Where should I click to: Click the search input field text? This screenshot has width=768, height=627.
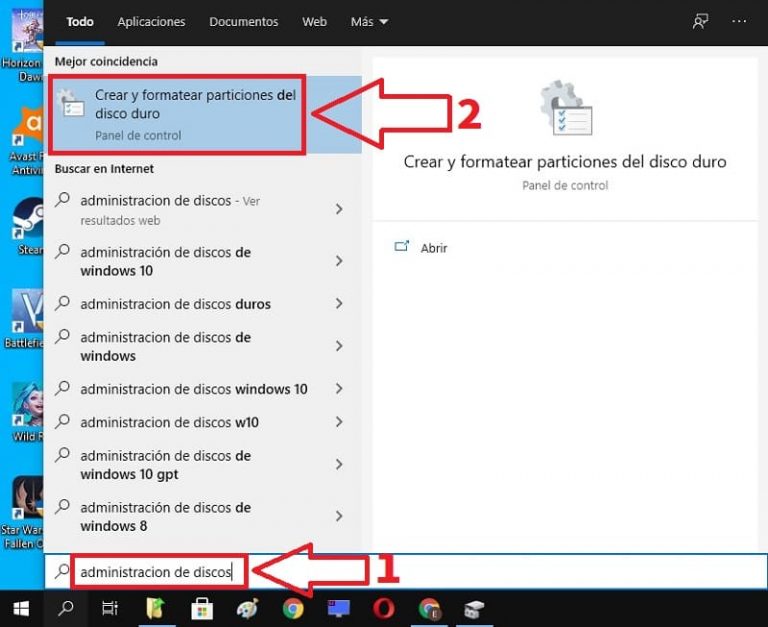point(156,572)
